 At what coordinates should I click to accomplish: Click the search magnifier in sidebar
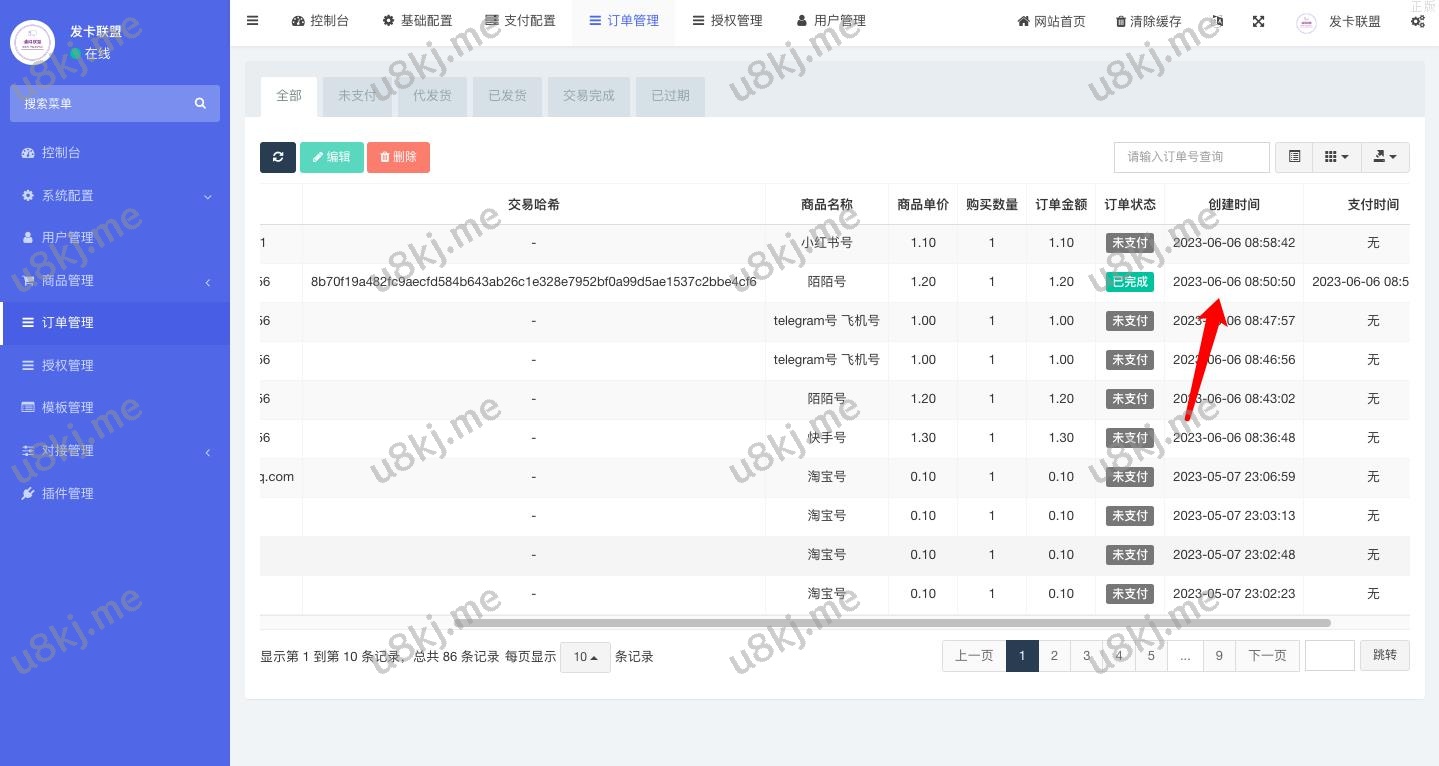pos(200,103)
